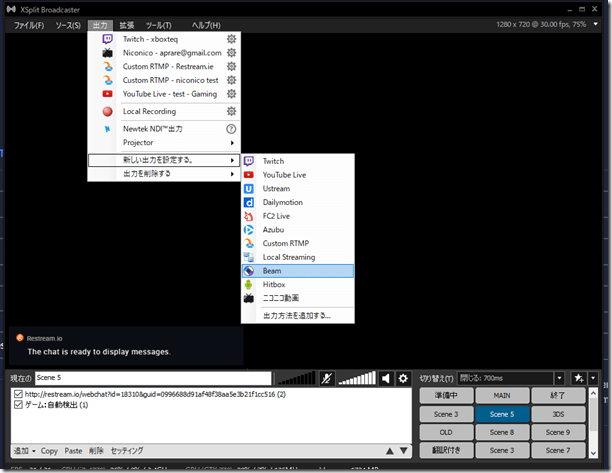Viewport: 612px width, 473px height.
Task: Open the 追加 source dropdown
Action: coord(24,451)
